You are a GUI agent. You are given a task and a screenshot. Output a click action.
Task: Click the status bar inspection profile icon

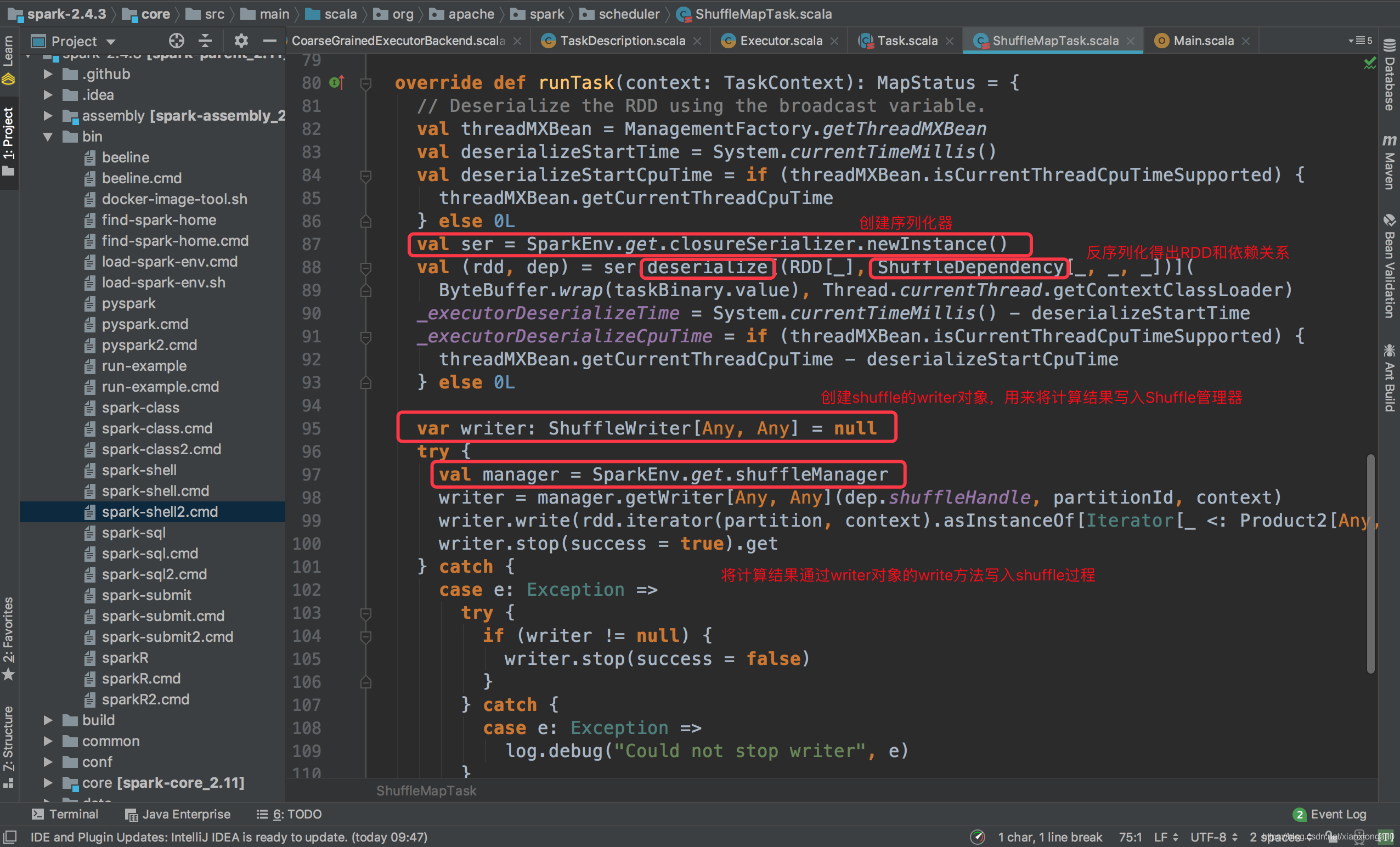click(x=977, y=837)
